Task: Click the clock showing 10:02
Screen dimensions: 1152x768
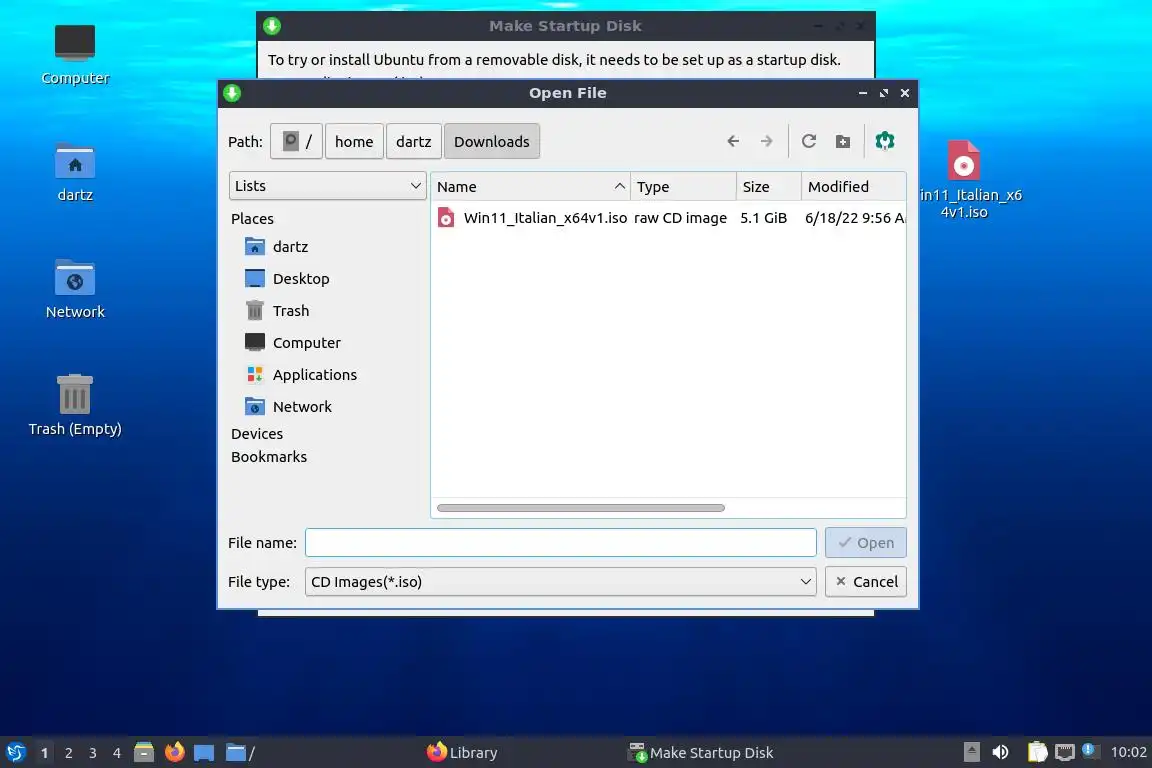Action: coord(1128,753)
